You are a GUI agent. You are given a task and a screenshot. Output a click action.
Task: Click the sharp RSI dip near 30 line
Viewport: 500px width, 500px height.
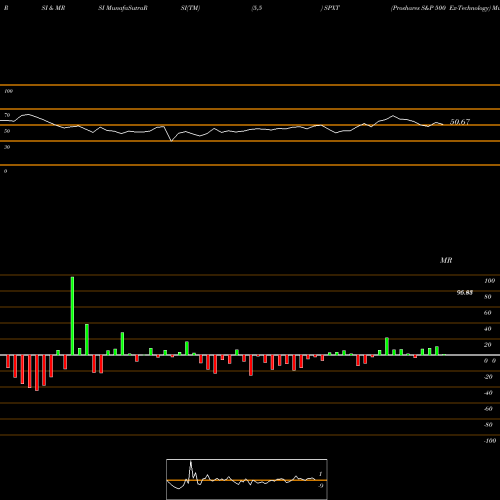(x=171, y=141)
